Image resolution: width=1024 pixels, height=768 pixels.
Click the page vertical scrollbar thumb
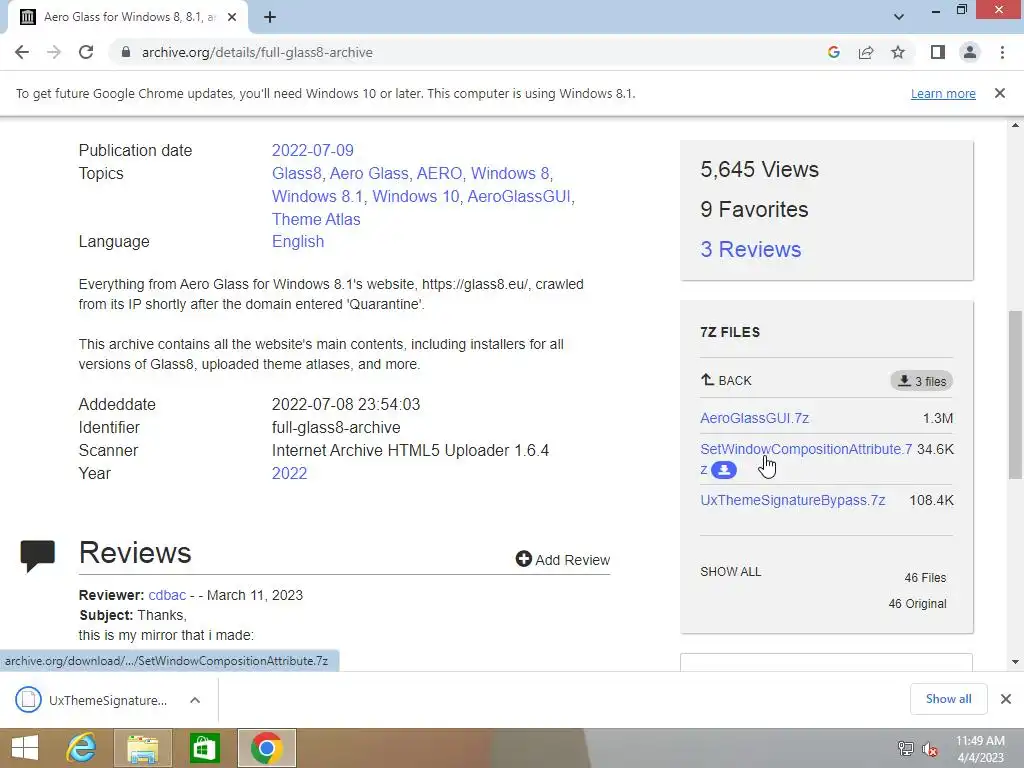pyautogui.click(x=1015, y=394)
